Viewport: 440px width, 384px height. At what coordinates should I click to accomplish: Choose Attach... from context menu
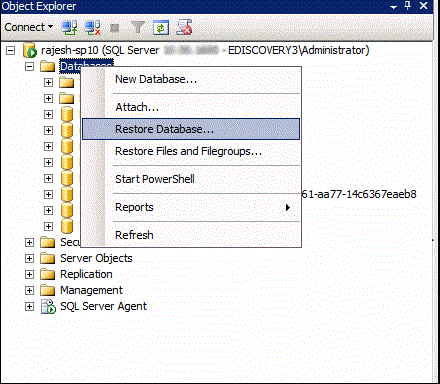191,107
